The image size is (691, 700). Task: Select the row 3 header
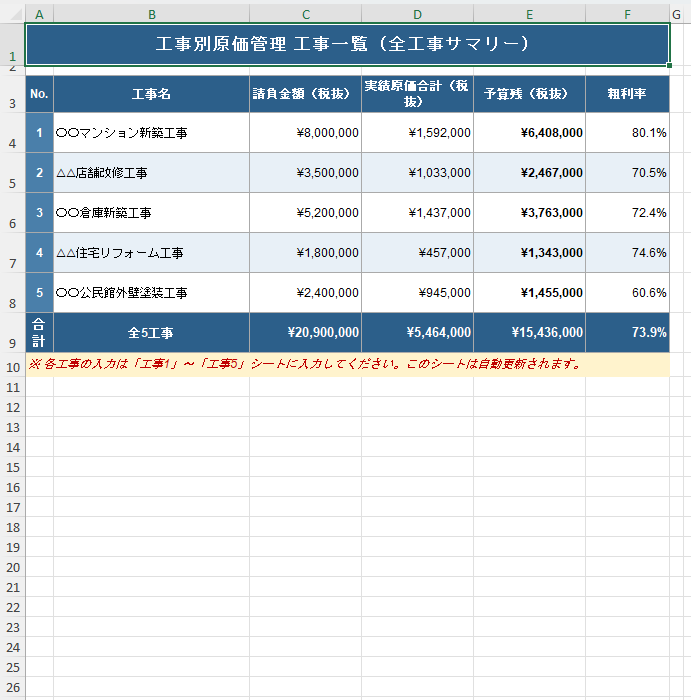[12, 103]
